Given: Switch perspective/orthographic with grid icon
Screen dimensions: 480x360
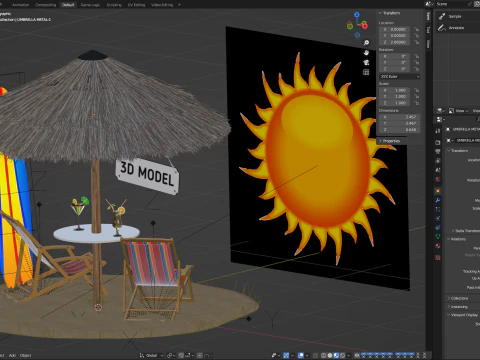Looking at the screenshot, I should click(x=366, y=72).
